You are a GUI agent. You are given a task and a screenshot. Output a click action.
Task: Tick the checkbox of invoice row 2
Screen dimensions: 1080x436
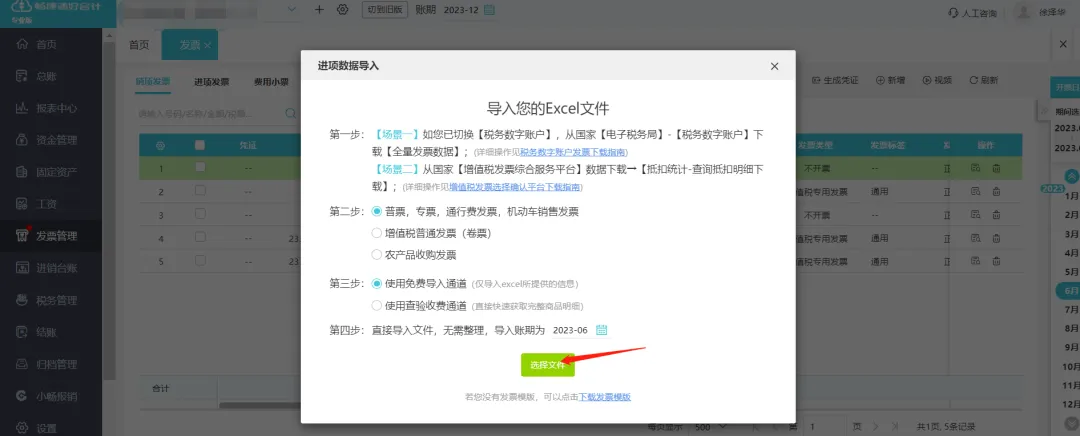point(200,191)
